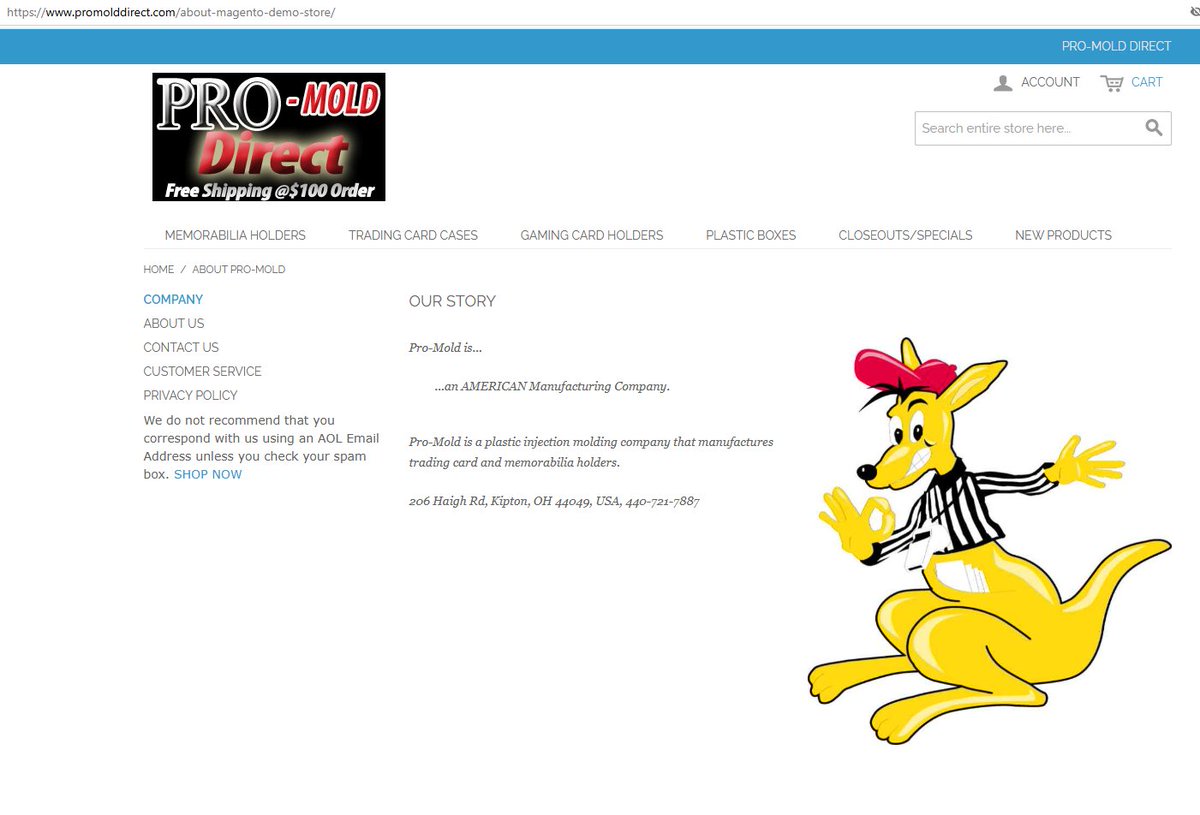Click the AMERICAN Manufacturing Company line
The height and width of the screenshot is (815, 1200).
tap(552, 386)
